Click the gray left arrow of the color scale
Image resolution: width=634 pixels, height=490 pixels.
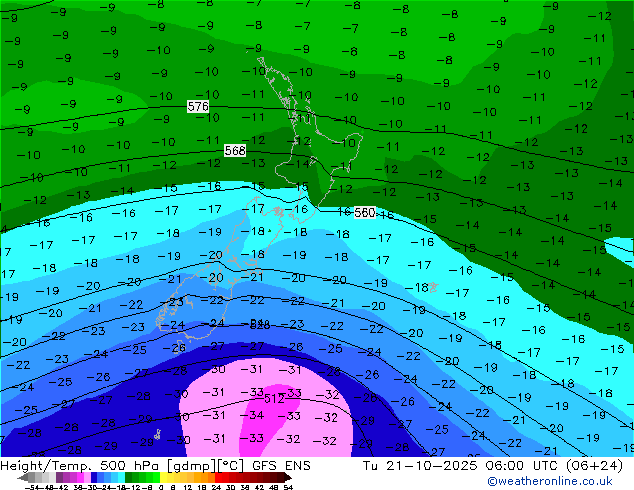23,477
